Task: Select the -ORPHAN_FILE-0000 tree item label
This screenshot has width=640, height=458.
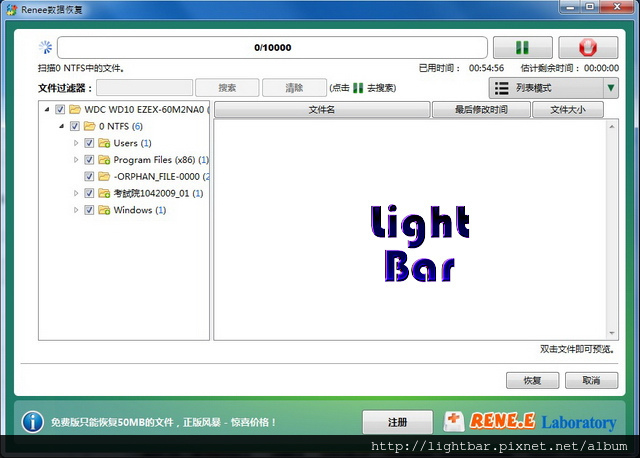Action: click(x=162, y=176)
